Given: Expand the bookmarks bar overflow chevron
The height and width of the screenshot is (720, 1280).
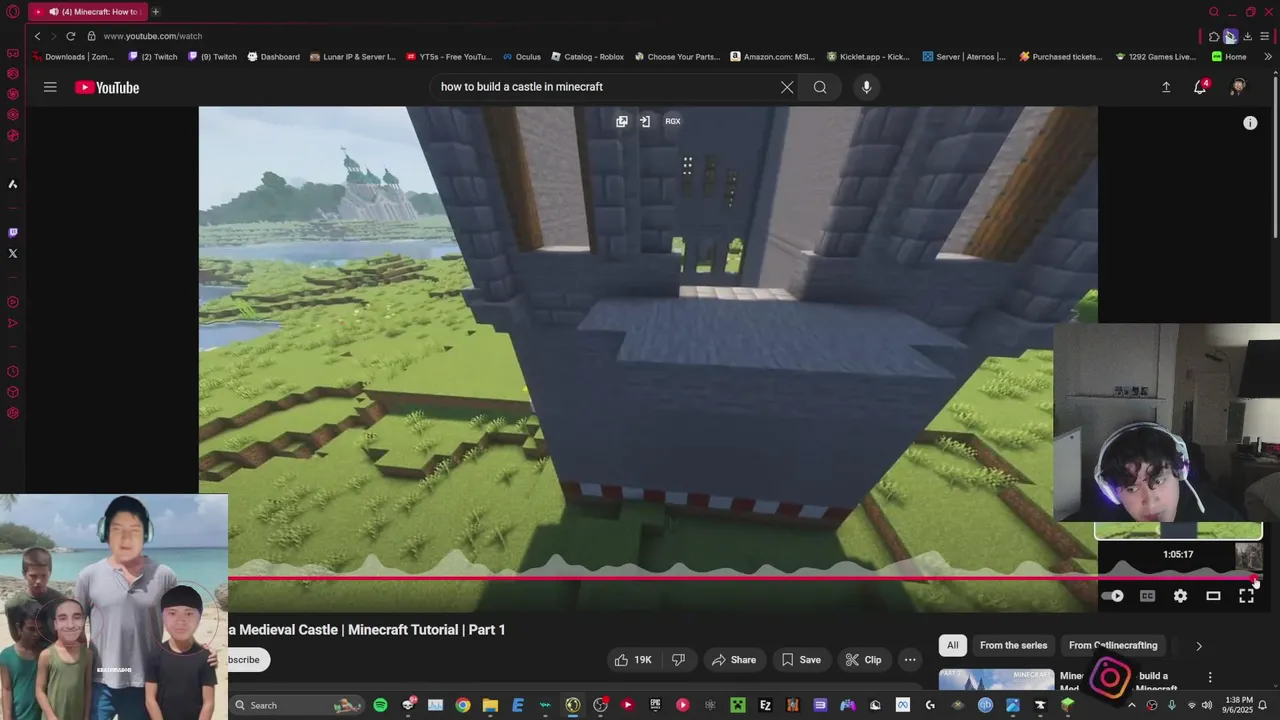Looking at the screenshot, I should click(x=1268, y=57).
